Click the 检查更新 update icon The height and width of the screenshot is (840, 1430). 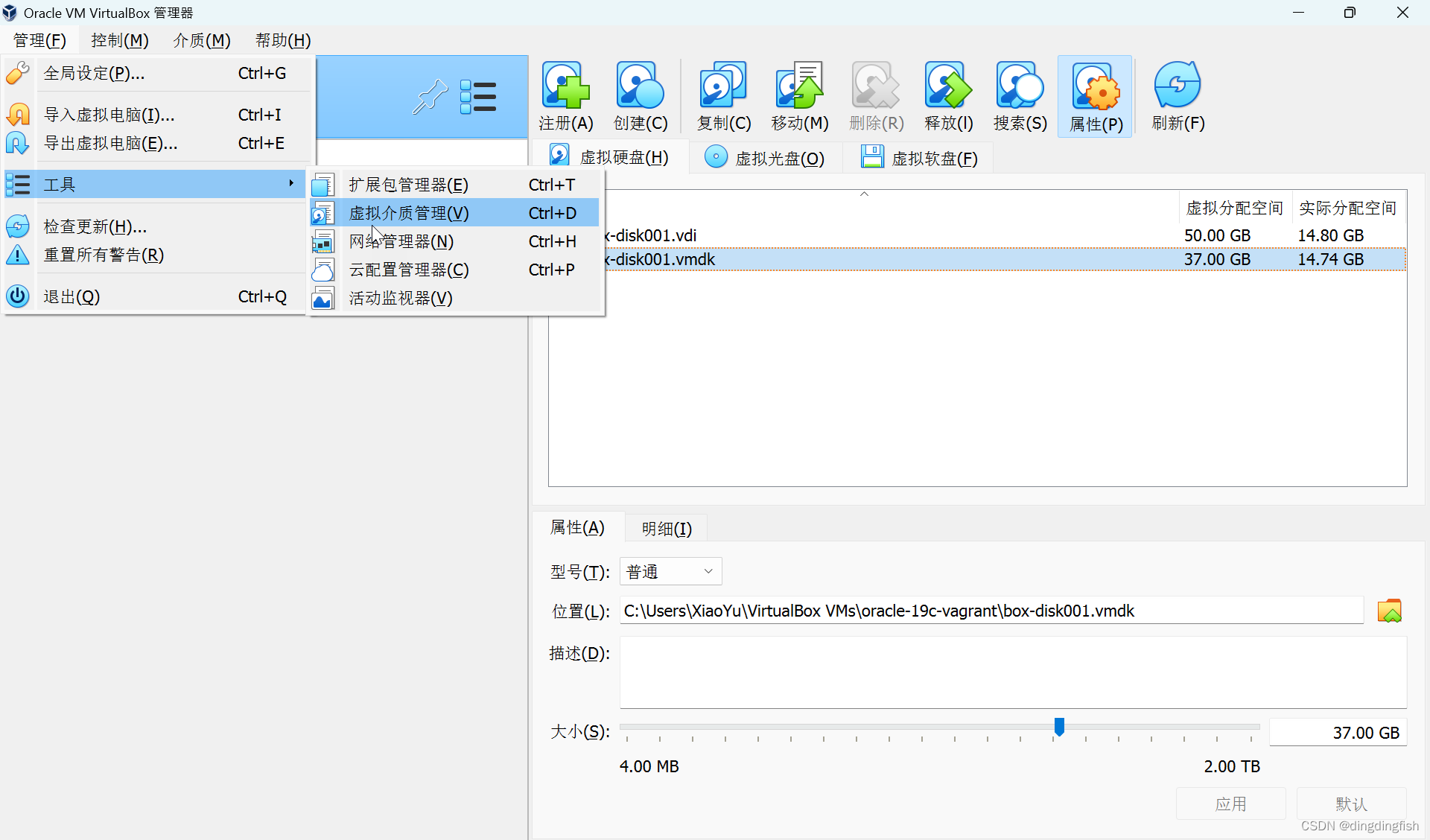18,226
